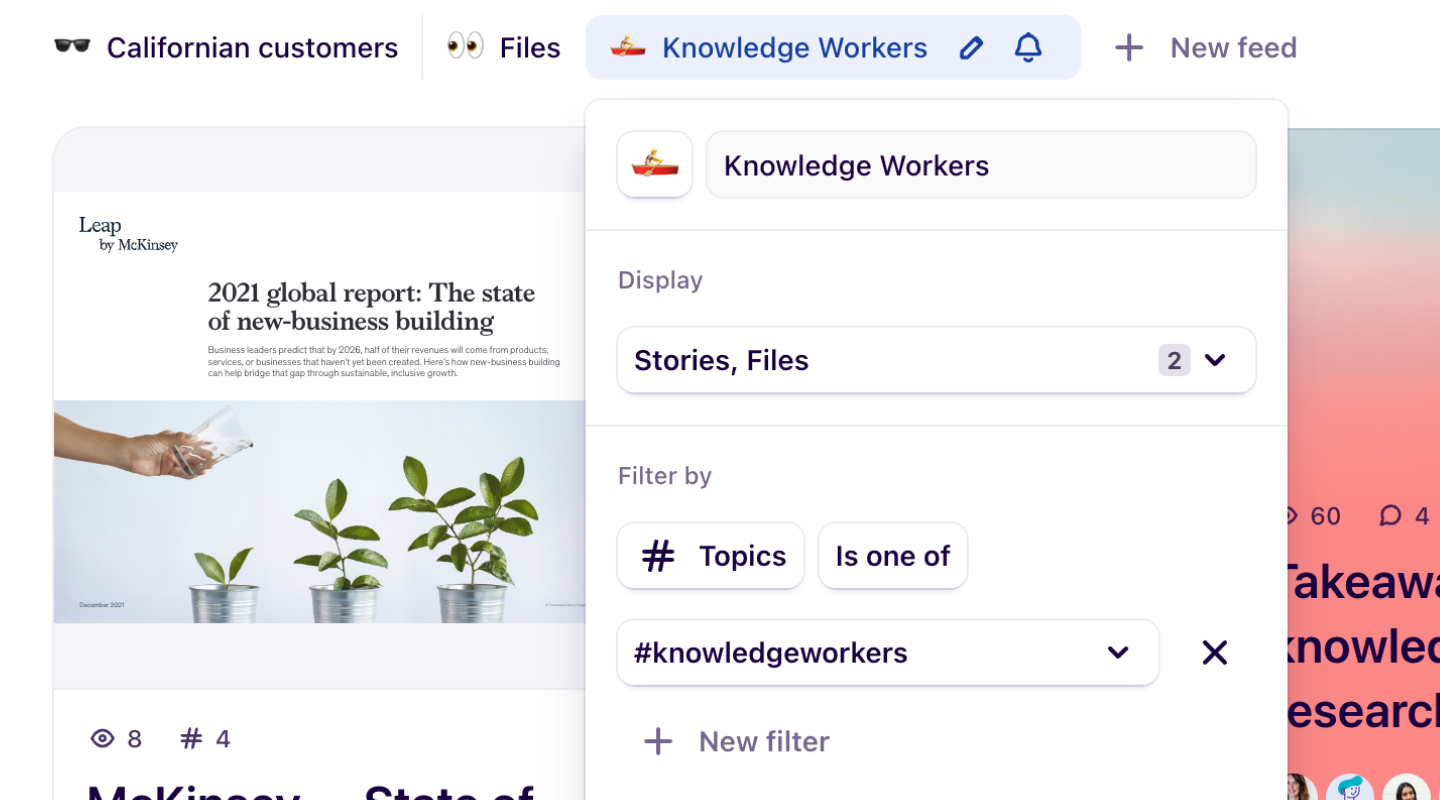Screen dimensions: 1440x800
Task: Click the views count 60 on right card
Action: (x=1325, y=516)
